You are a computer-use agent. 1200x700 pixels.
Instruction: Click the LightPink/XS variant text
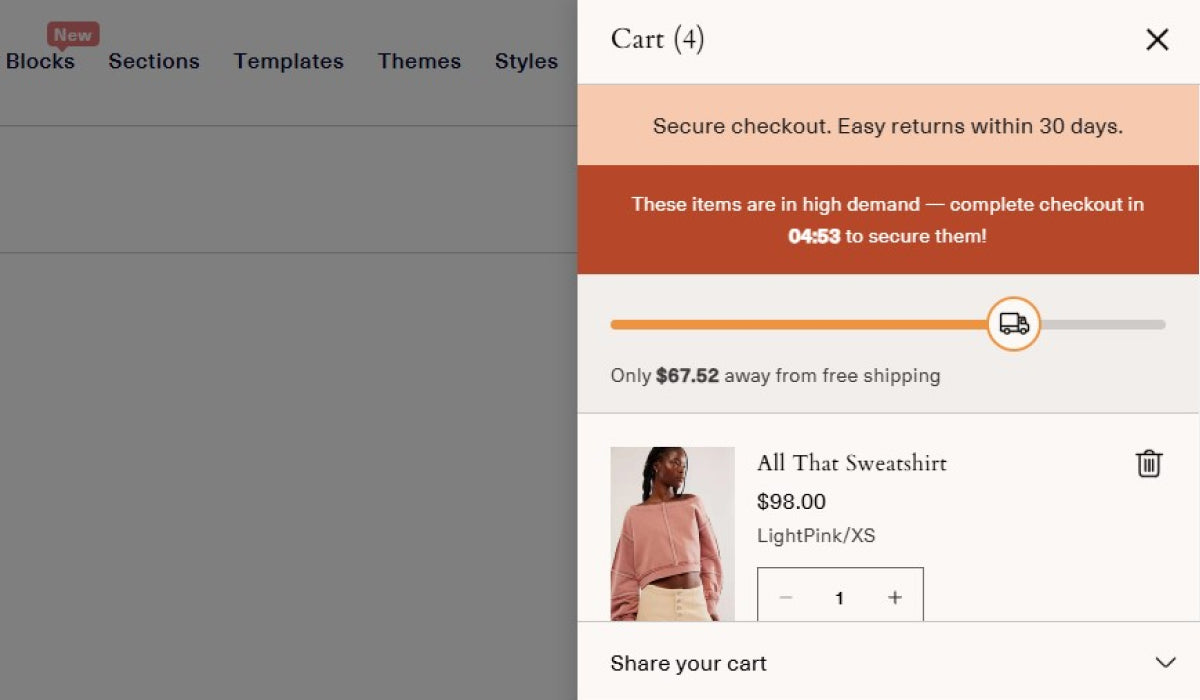(816, 536)
